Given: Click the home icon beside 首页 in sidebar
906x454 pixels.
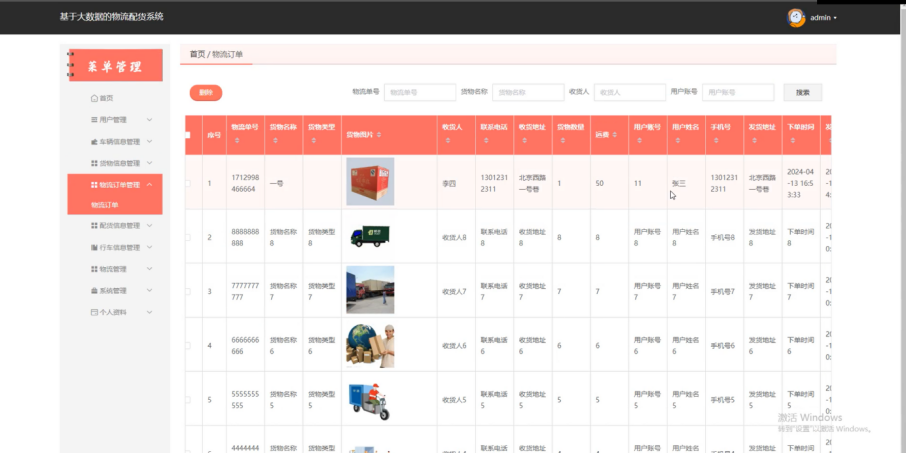Looking at the screenshot, I should coord(94,98).
